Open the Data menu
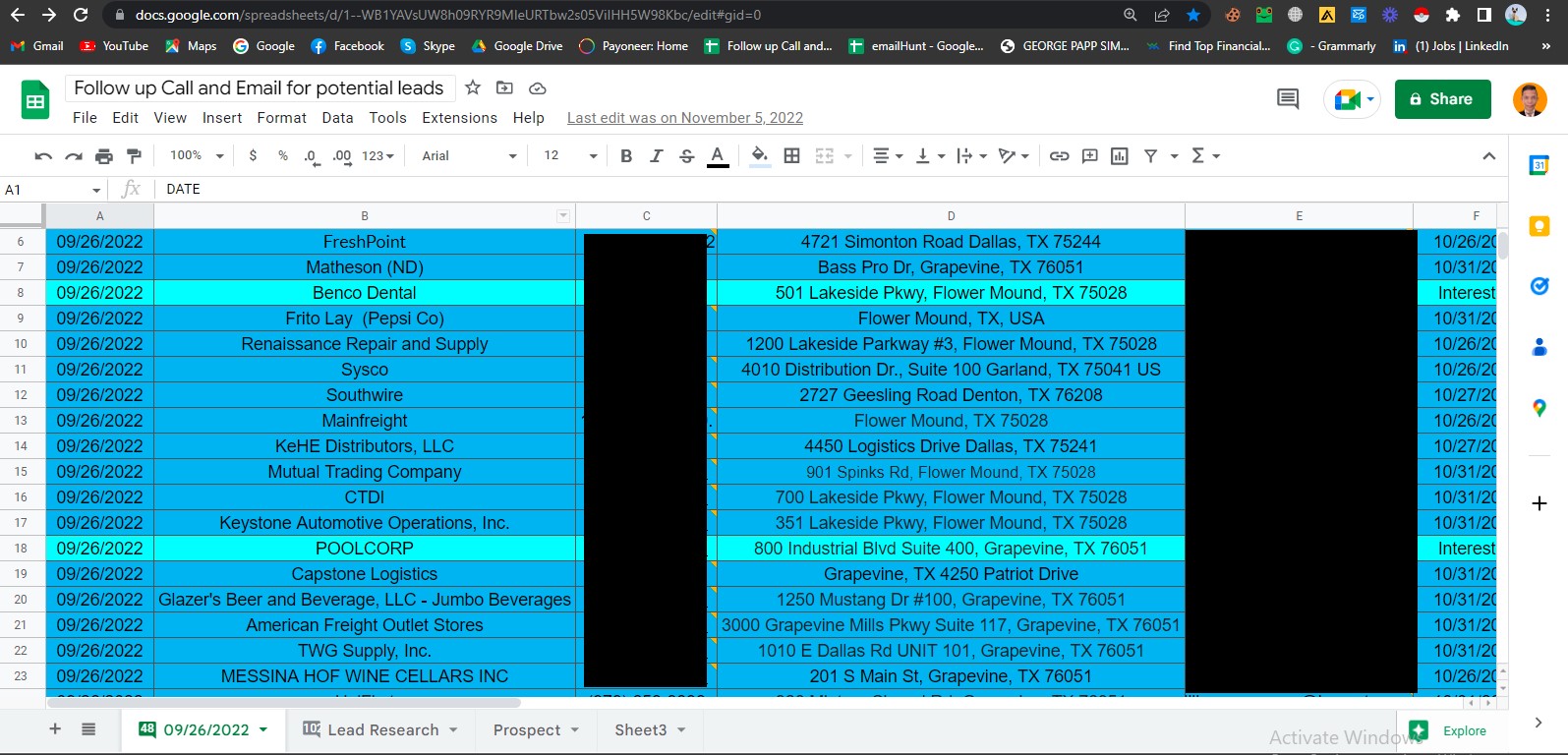This screenshot has width=1568, height=755. (337, 118)
